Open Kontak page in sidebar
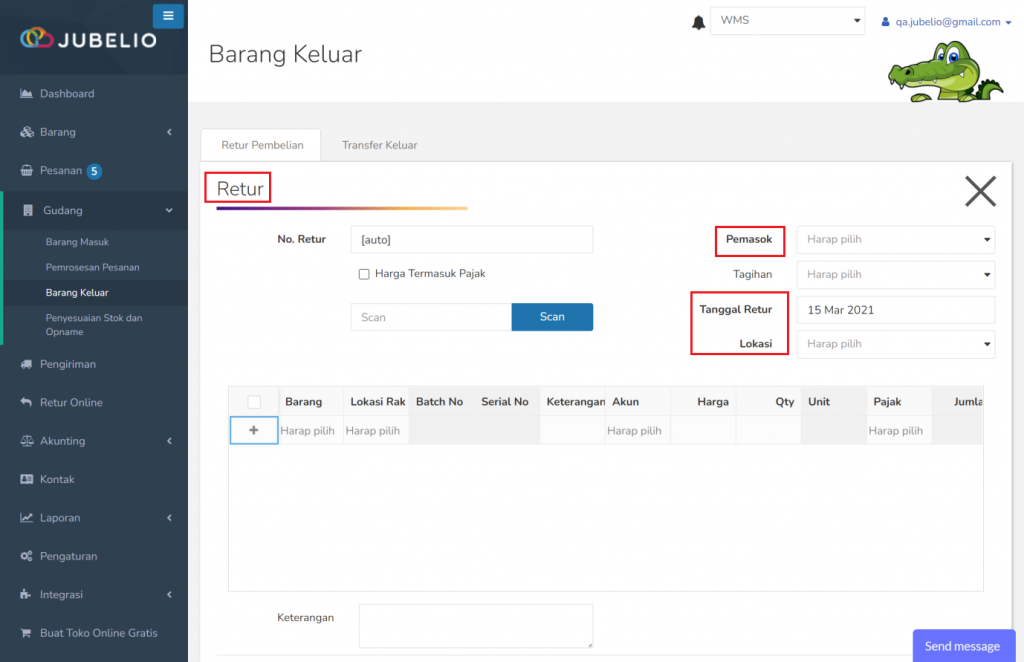The height and width of the screenshot is (662, 1024). [57, 479]
